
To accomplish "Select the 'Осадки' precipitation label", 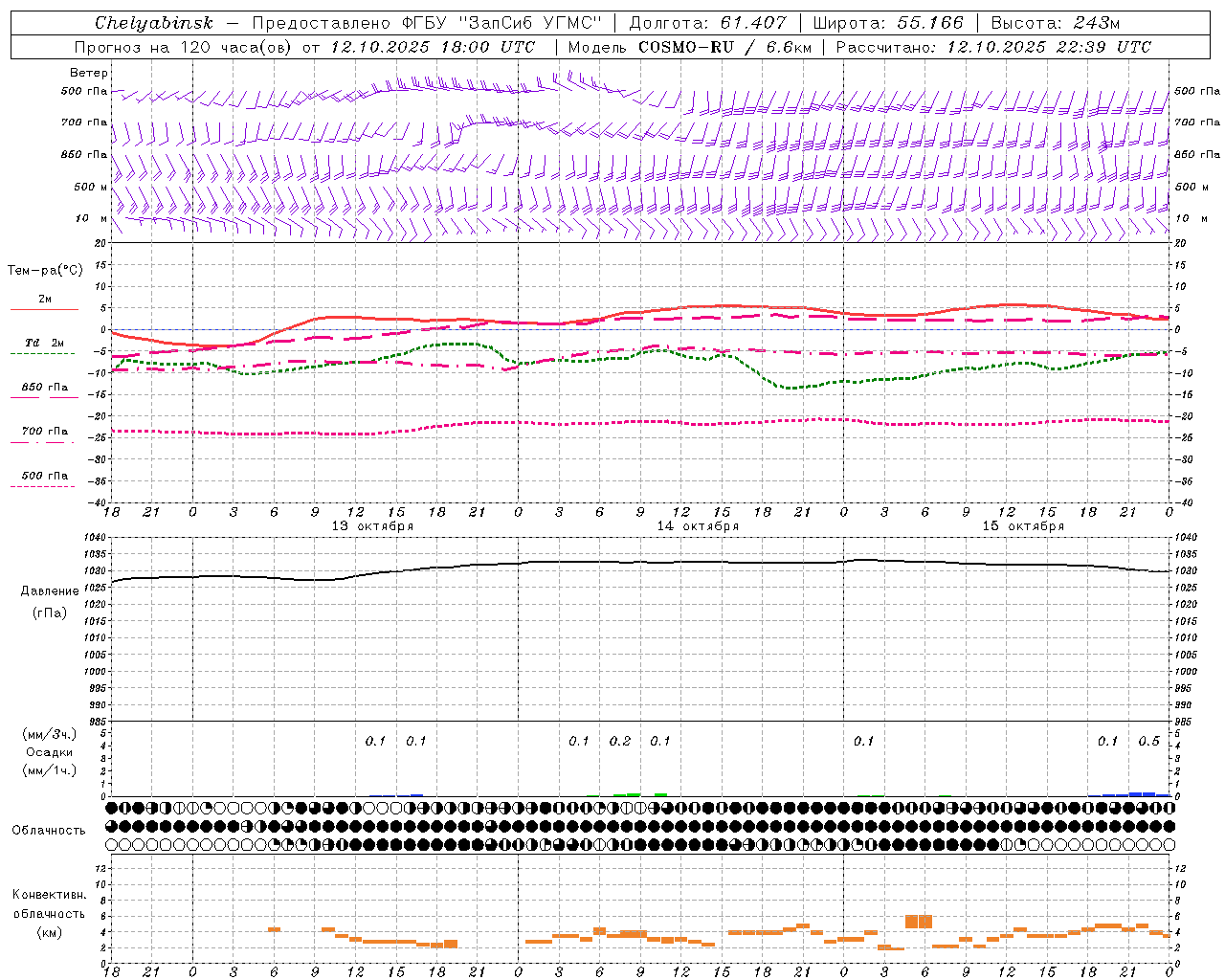I will tap(50, 752).
